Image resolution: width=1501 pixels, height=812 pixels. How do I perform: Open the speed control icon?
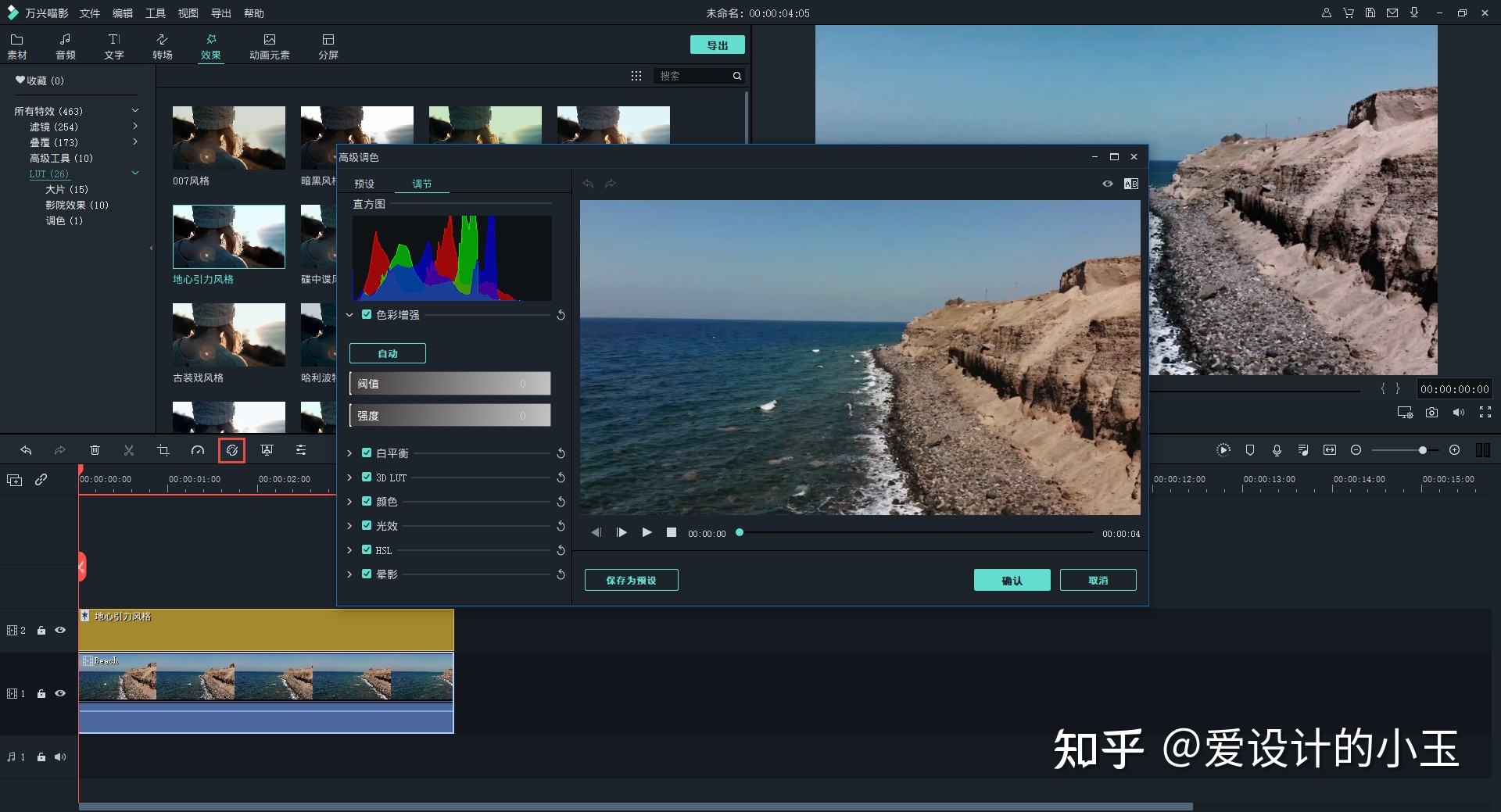coord(198,450)
